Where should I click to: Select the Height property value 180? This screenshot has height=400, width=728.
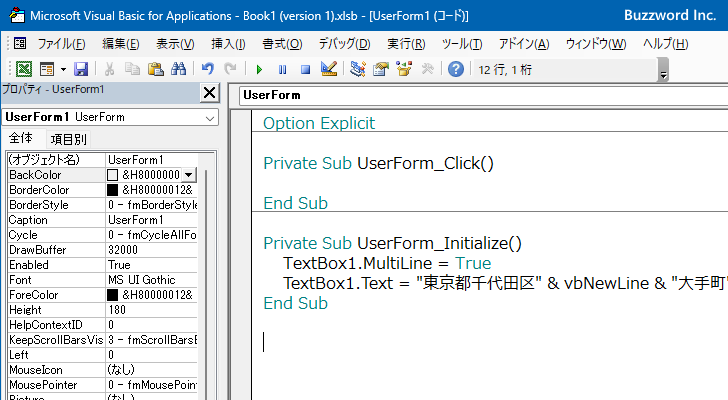click(152, 310)
